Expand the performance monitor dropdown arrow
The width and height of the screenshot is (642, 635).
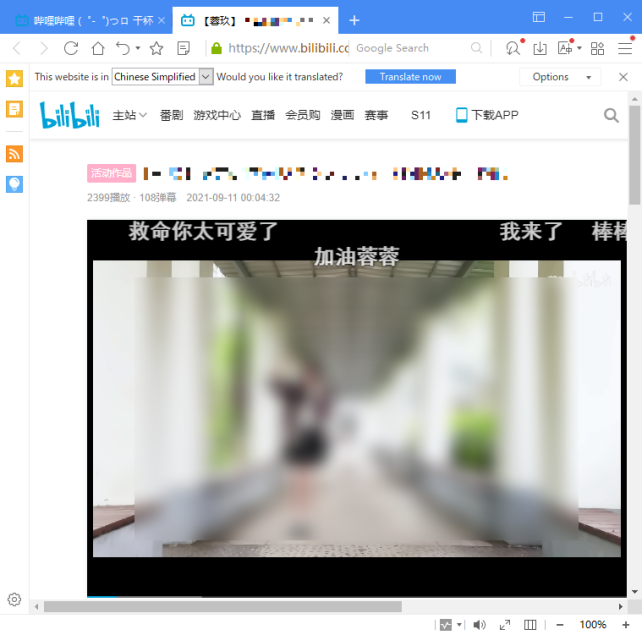pos(459,625)
